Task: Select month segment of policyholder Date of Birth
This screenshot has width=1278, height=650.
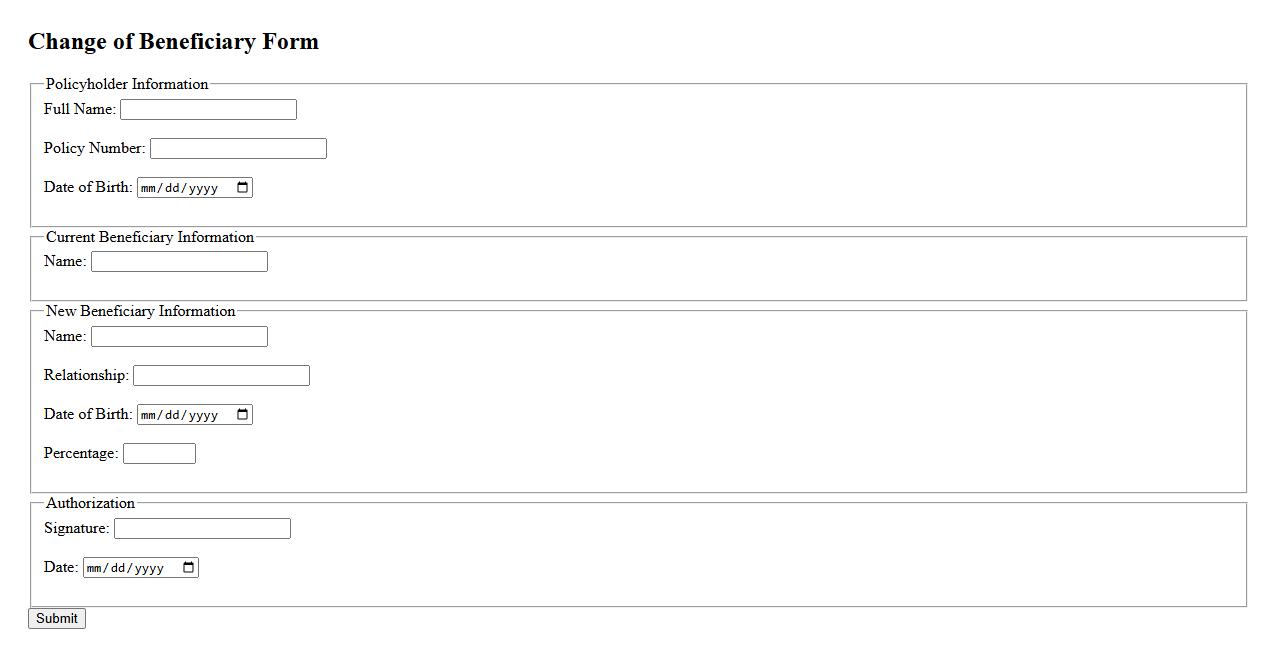Action: (150, 188)
